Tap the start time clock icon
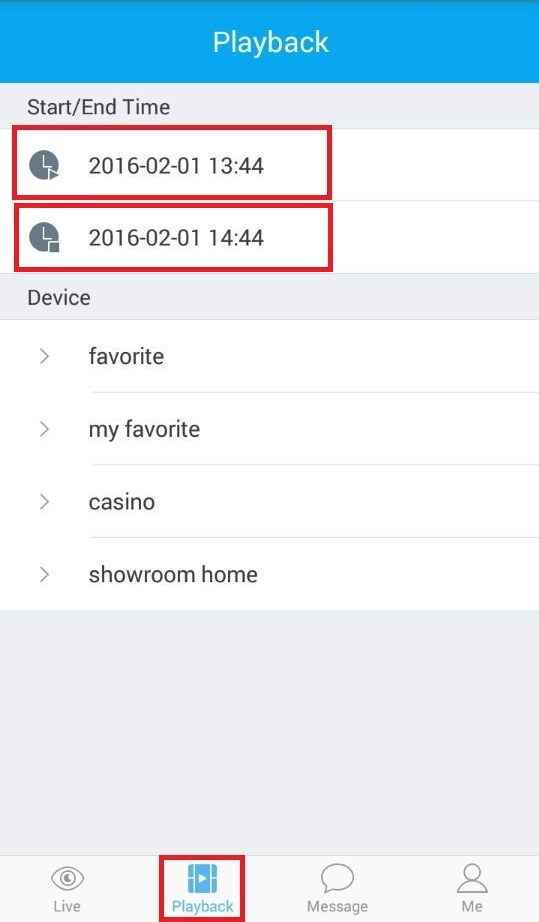539x922 pixels. [x=45, y=165]
